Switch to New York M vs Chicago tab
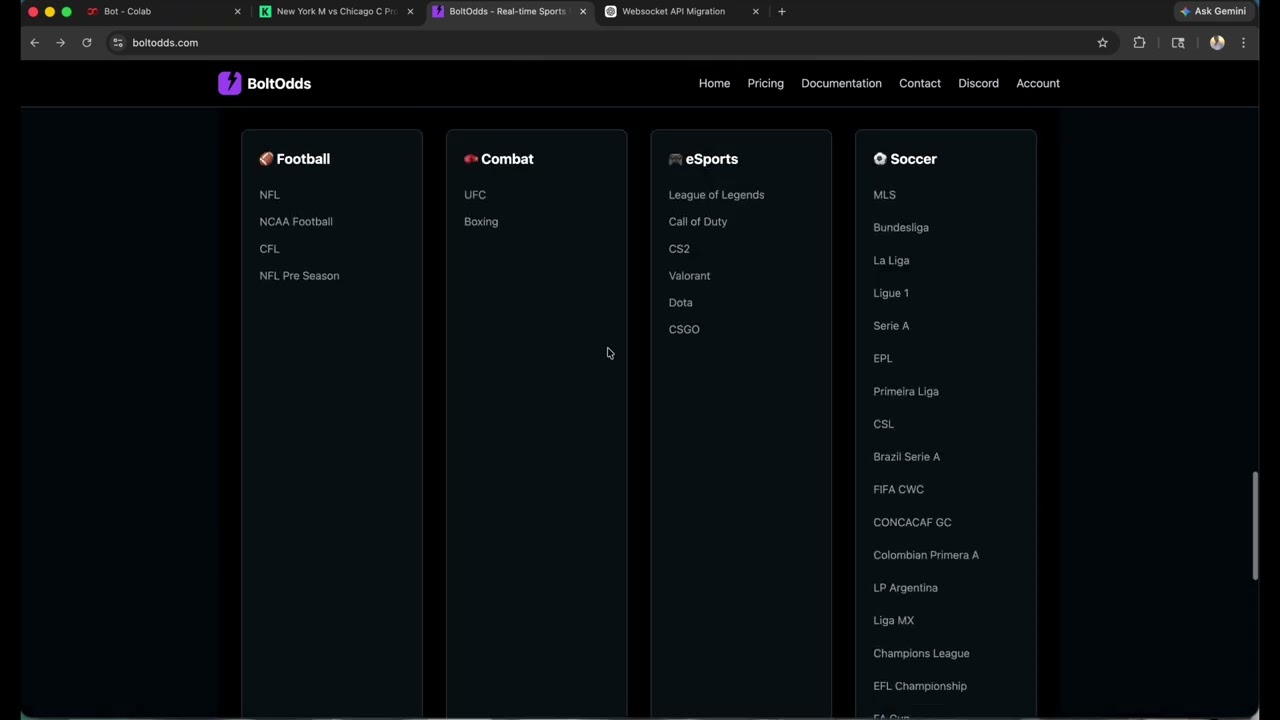Viewport: 1280px width, 720px height. tap(336, 11)
